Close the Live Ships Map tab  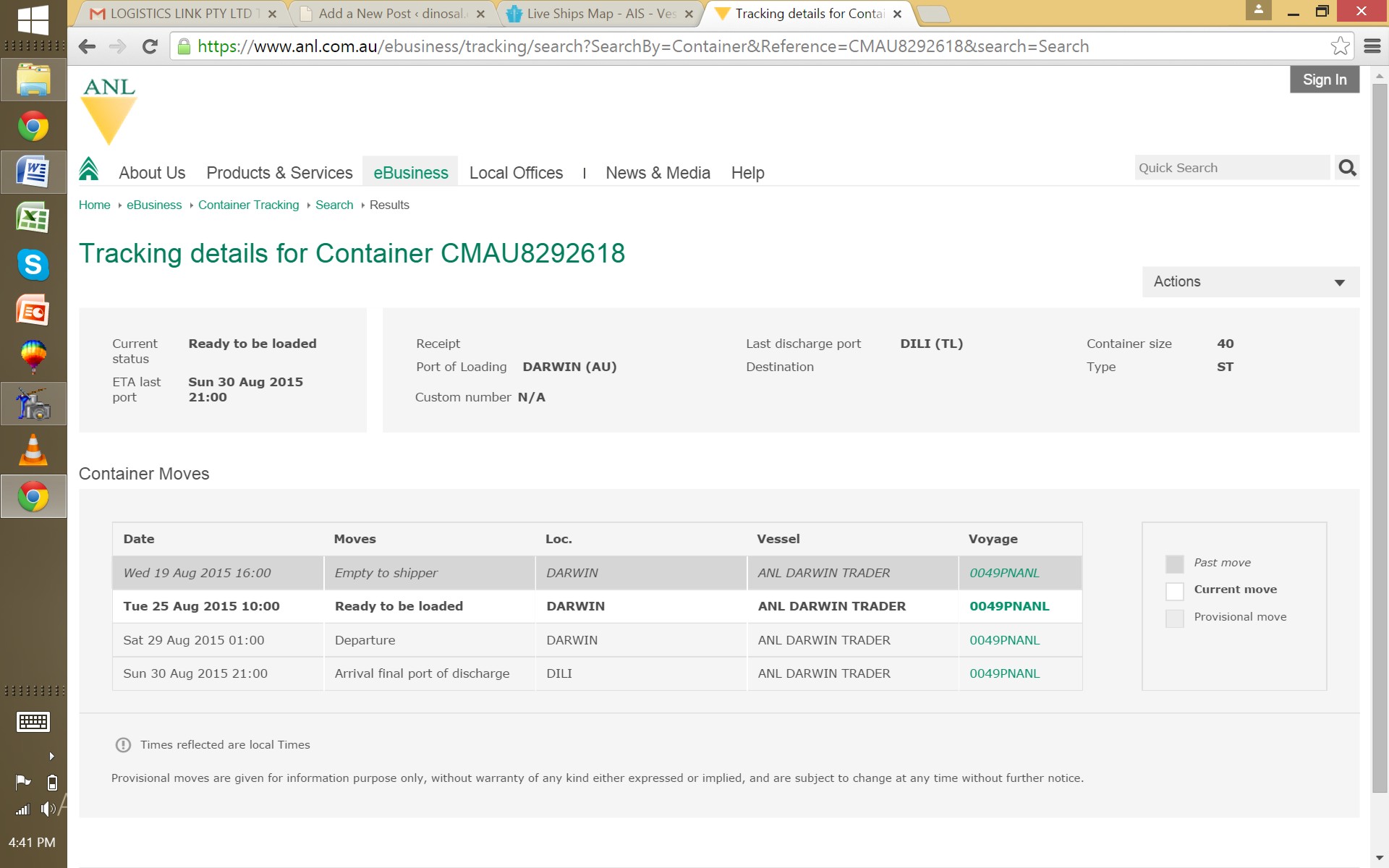coord(689,14)
